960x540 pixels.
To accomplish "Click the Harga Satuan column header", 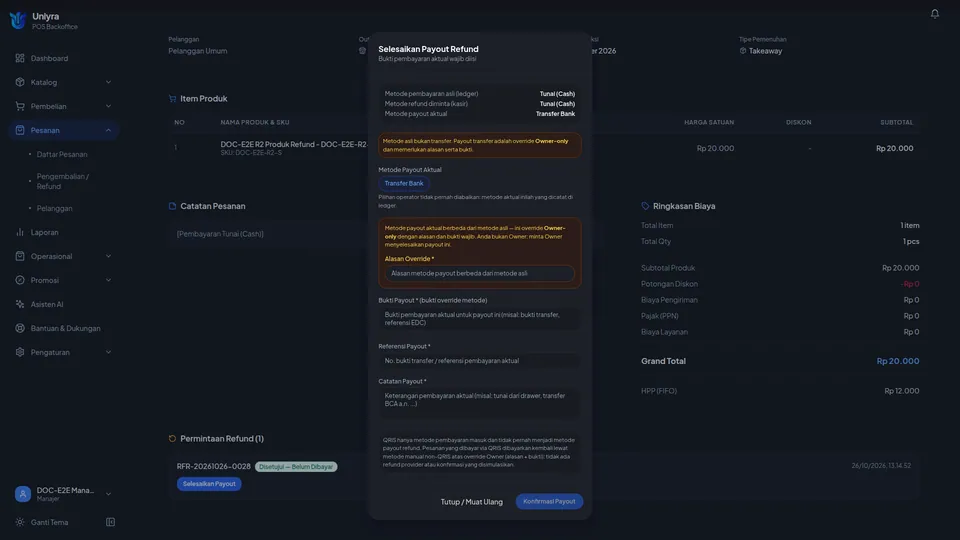I will (x=709, y=122).
